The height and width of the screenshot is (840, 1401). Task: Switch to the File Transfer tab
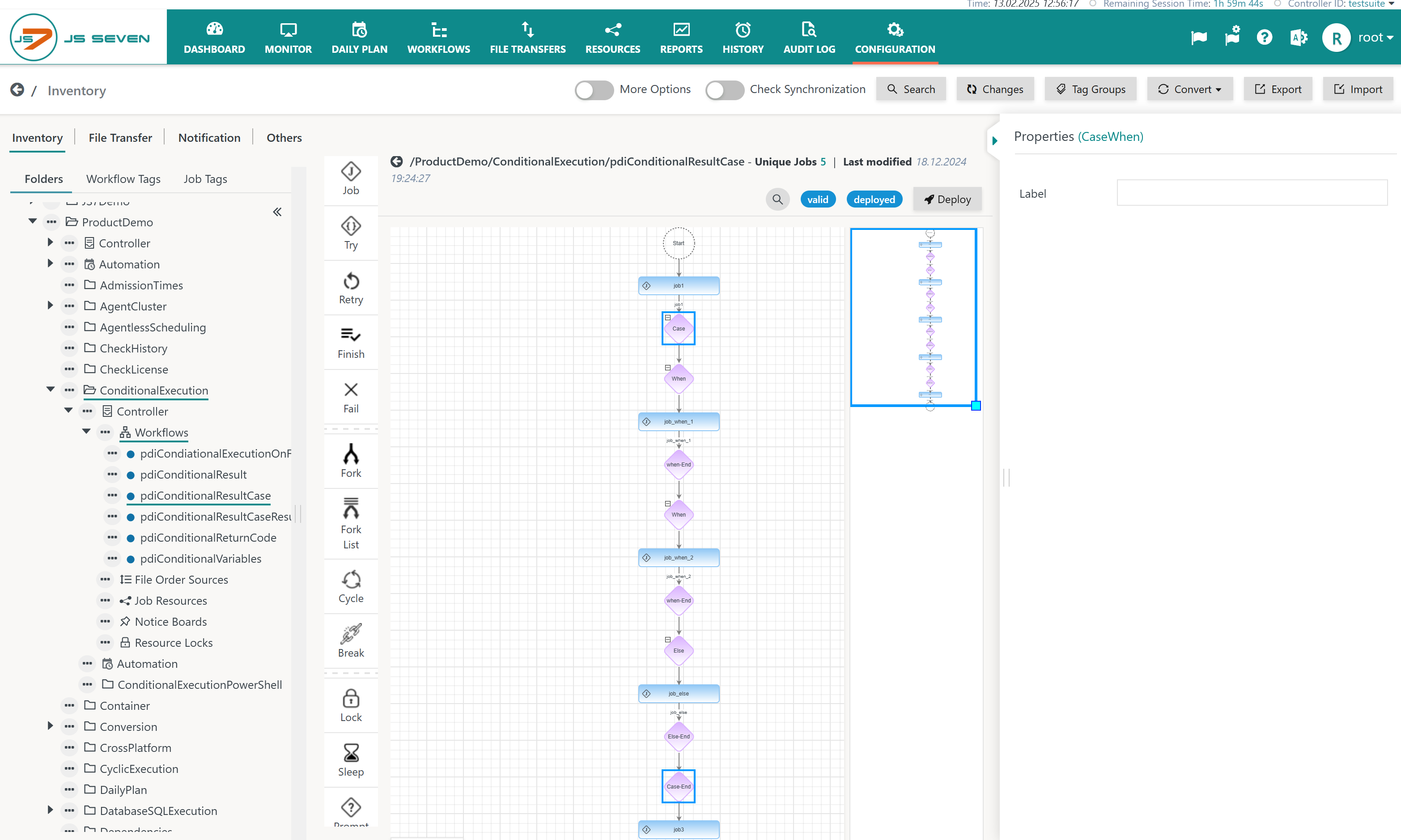click(120, 138)
